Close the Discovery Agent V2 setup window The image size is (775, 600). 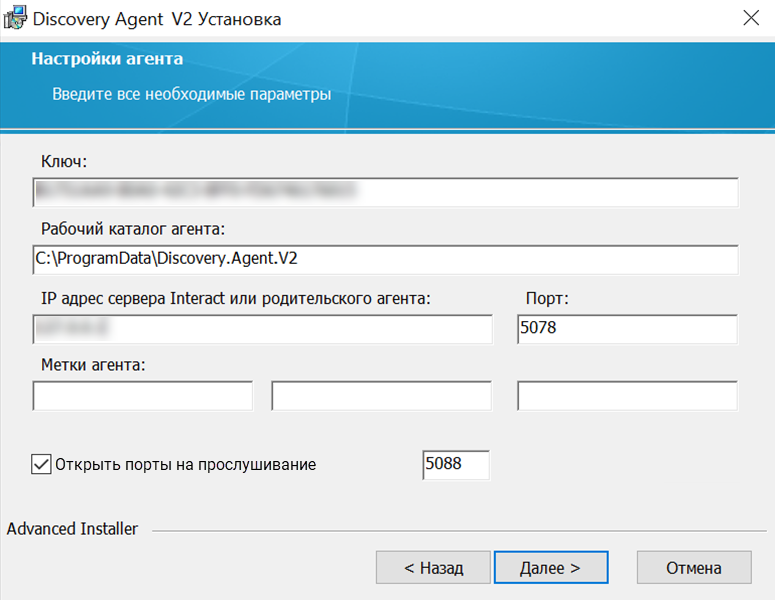(751, 18)
